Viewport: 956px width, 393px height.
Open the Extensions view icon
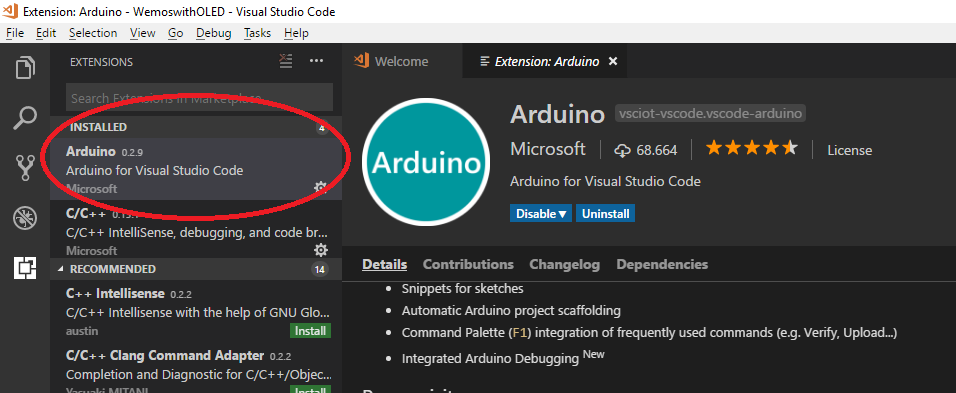coord(25,268)
